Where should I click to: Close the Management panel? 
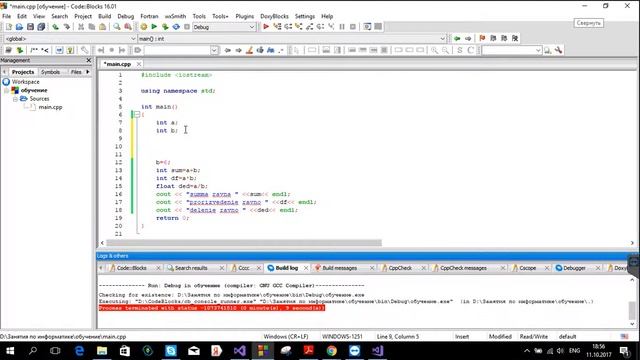tap(89, 60)
